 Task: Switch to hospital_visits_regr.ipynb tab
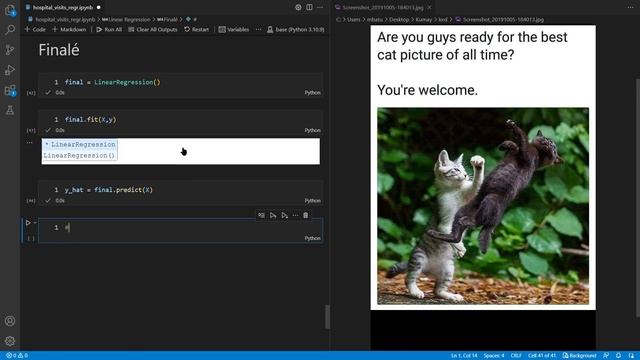[63, 7]
